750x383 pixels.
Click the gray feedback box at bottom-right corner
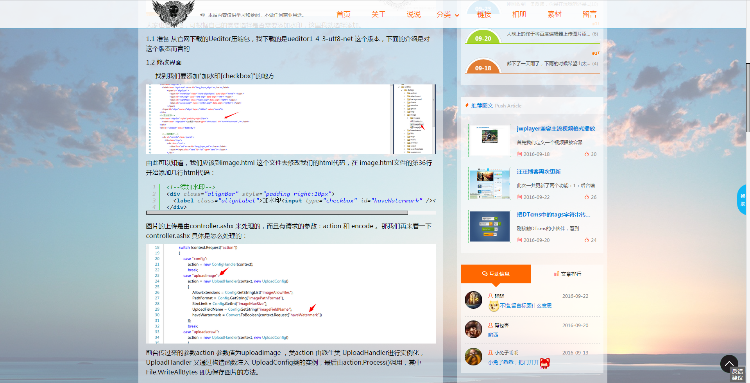738,374
